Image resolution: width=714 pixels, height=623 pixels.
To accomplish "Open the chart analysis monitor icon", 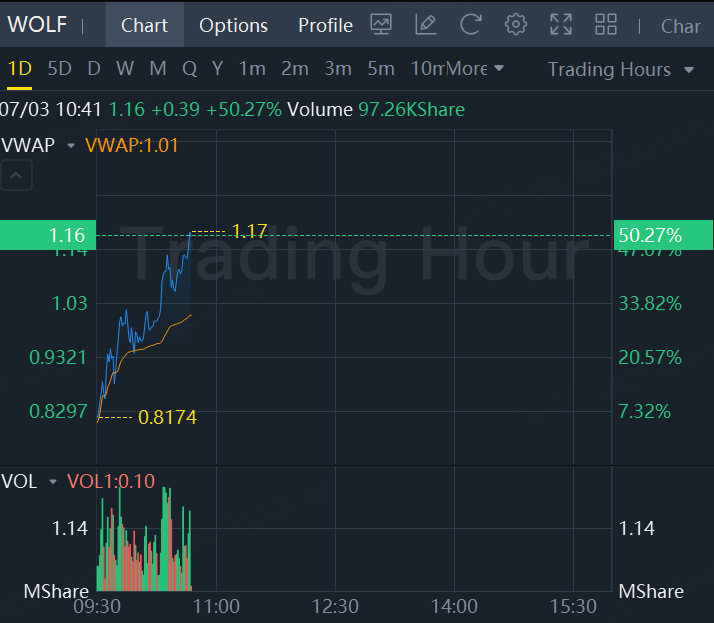I will pyautogui.click(x=381, y=24).
